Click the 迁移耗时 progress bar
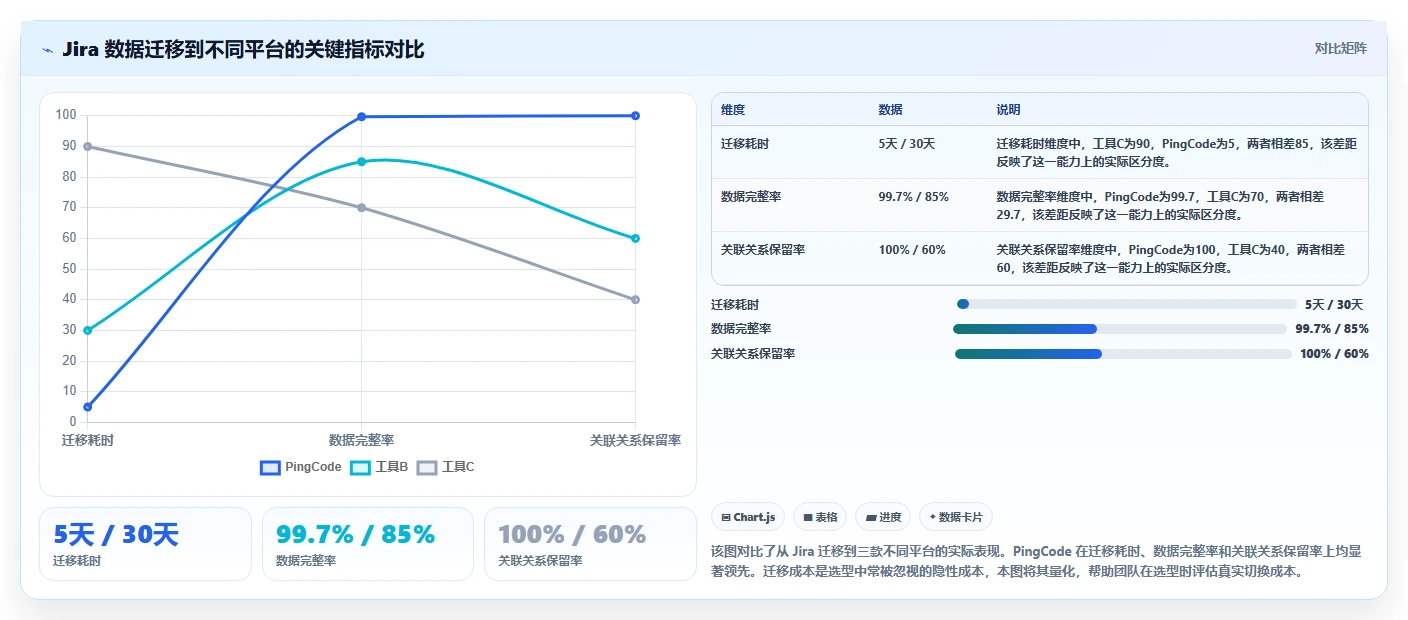Viewport: 1408px width, 620px height. click(x=1126, y=304)
